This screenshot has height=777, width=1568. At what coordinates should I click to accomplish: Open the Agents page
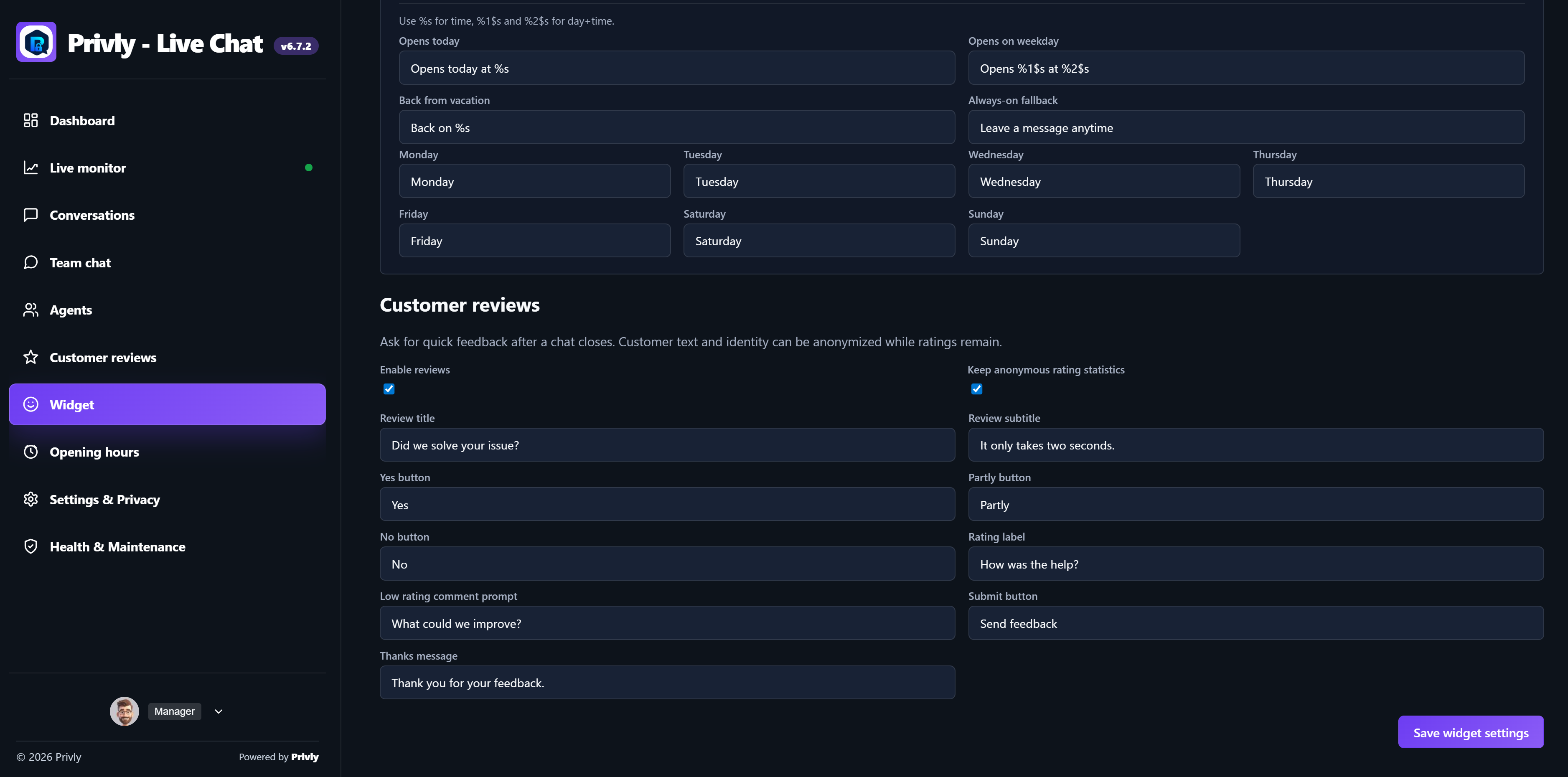(x=168, y=310)
